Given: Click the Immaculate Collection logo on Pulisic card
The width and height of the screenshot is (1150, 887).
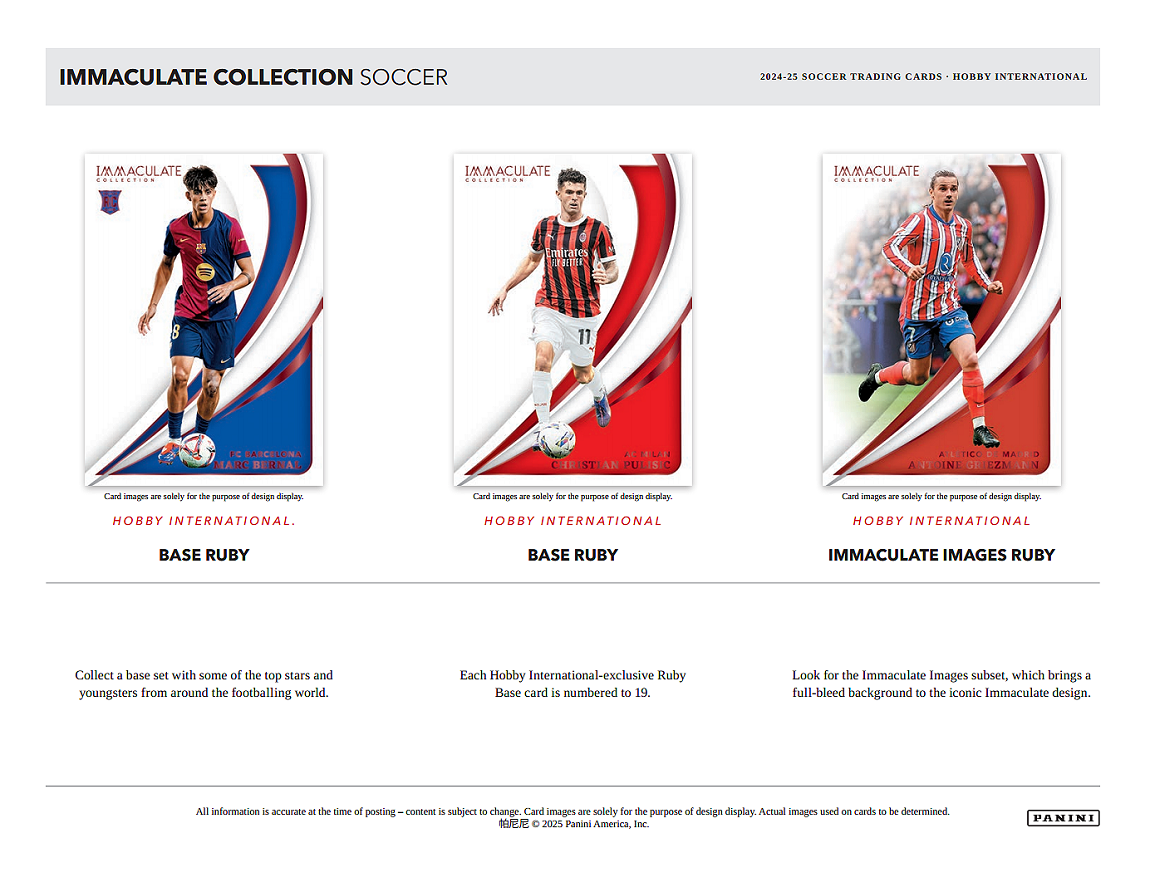Looking at the screenshot, I should [508, 173].
